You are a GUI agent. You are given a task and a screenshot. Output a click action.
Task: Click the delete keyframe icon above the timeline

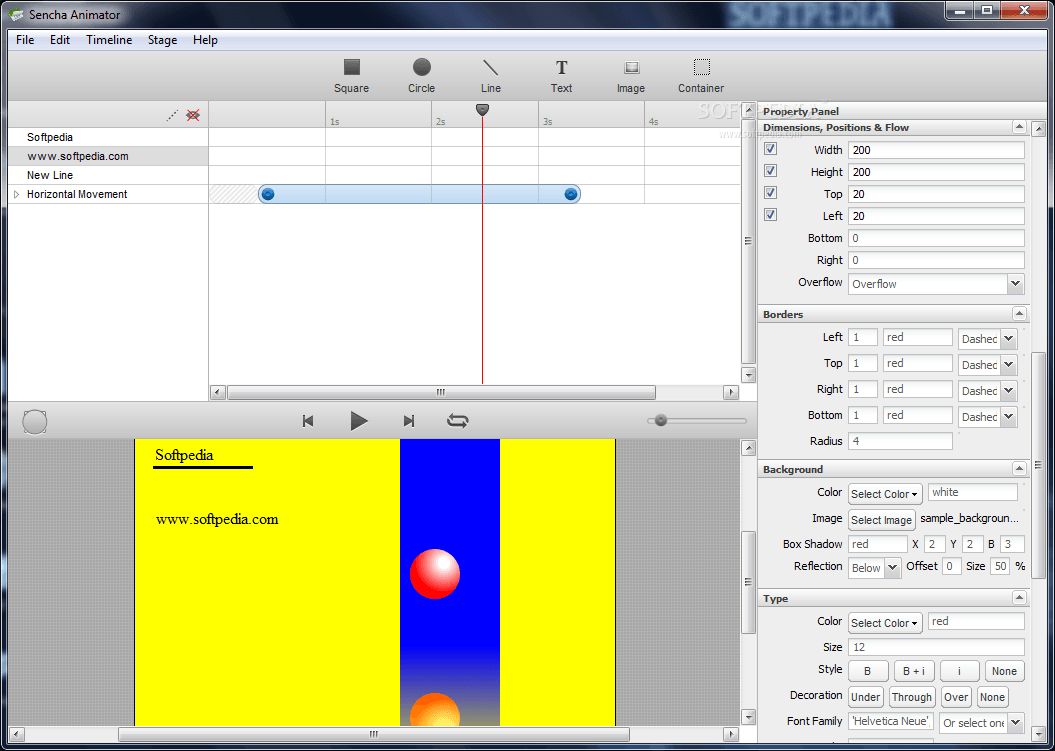(x=191, y=115)
